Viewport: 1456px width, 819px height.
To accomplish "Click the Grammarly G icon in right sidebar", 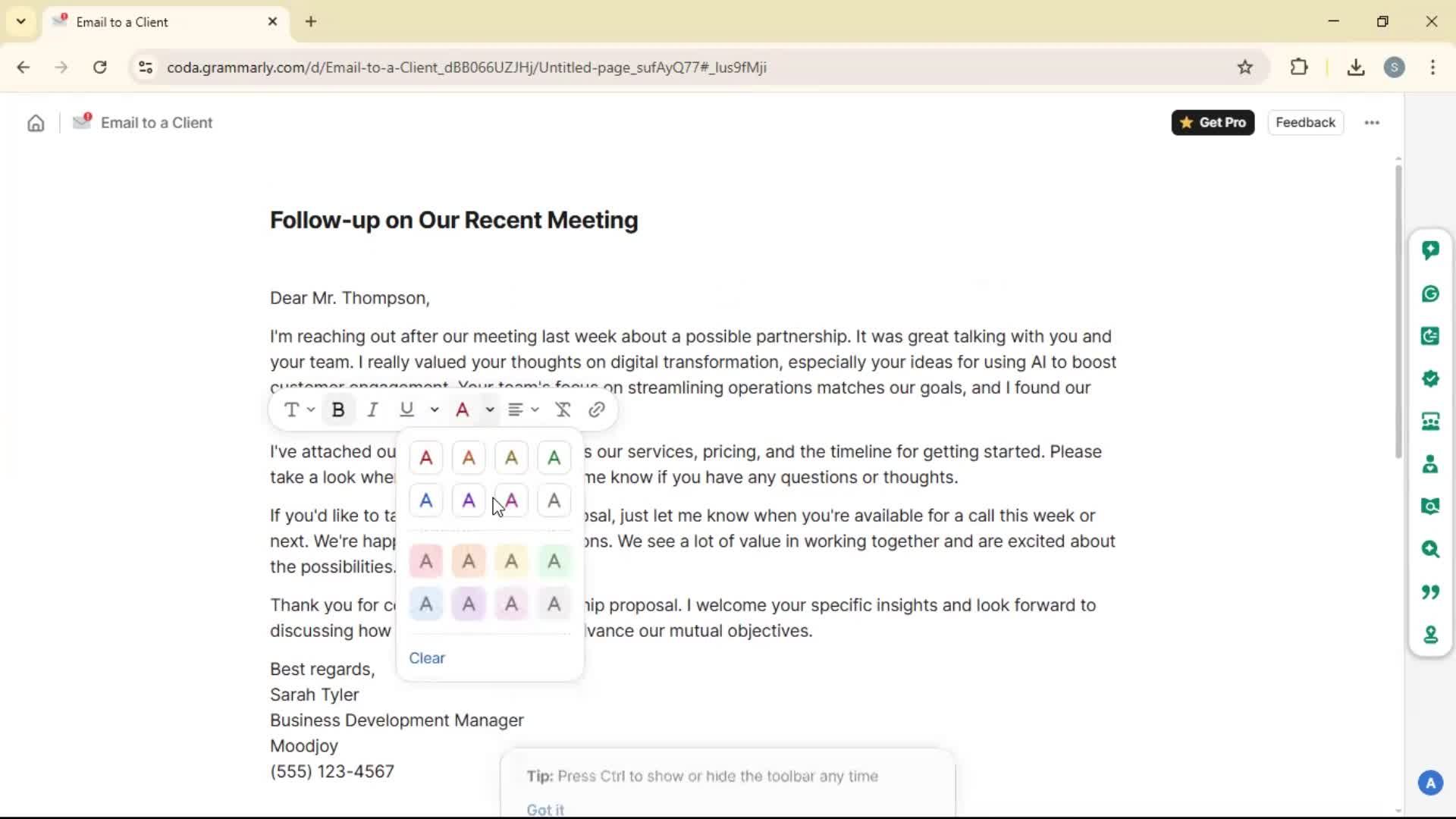I will [x=1430, y=293].
